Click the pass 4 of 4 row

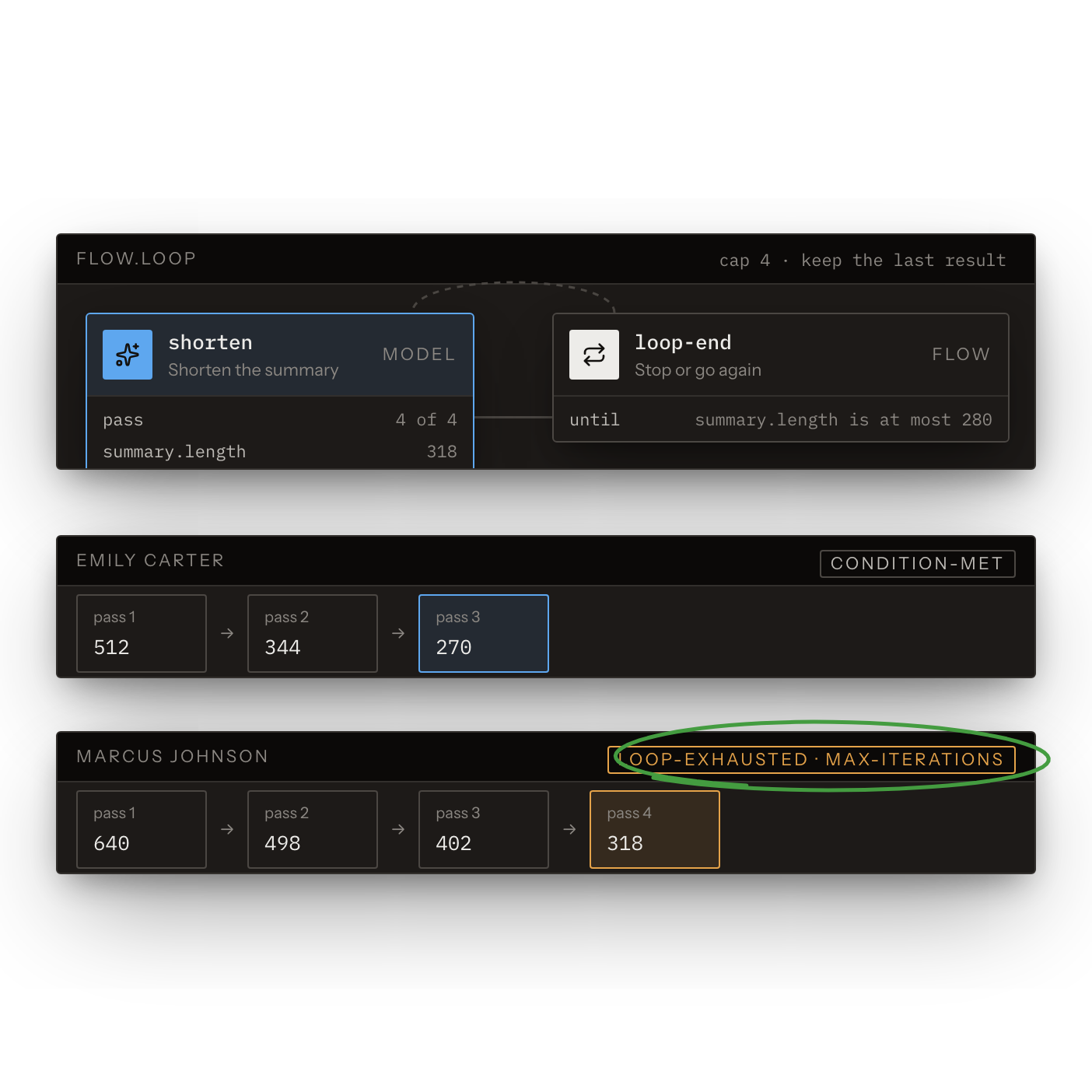280,420
